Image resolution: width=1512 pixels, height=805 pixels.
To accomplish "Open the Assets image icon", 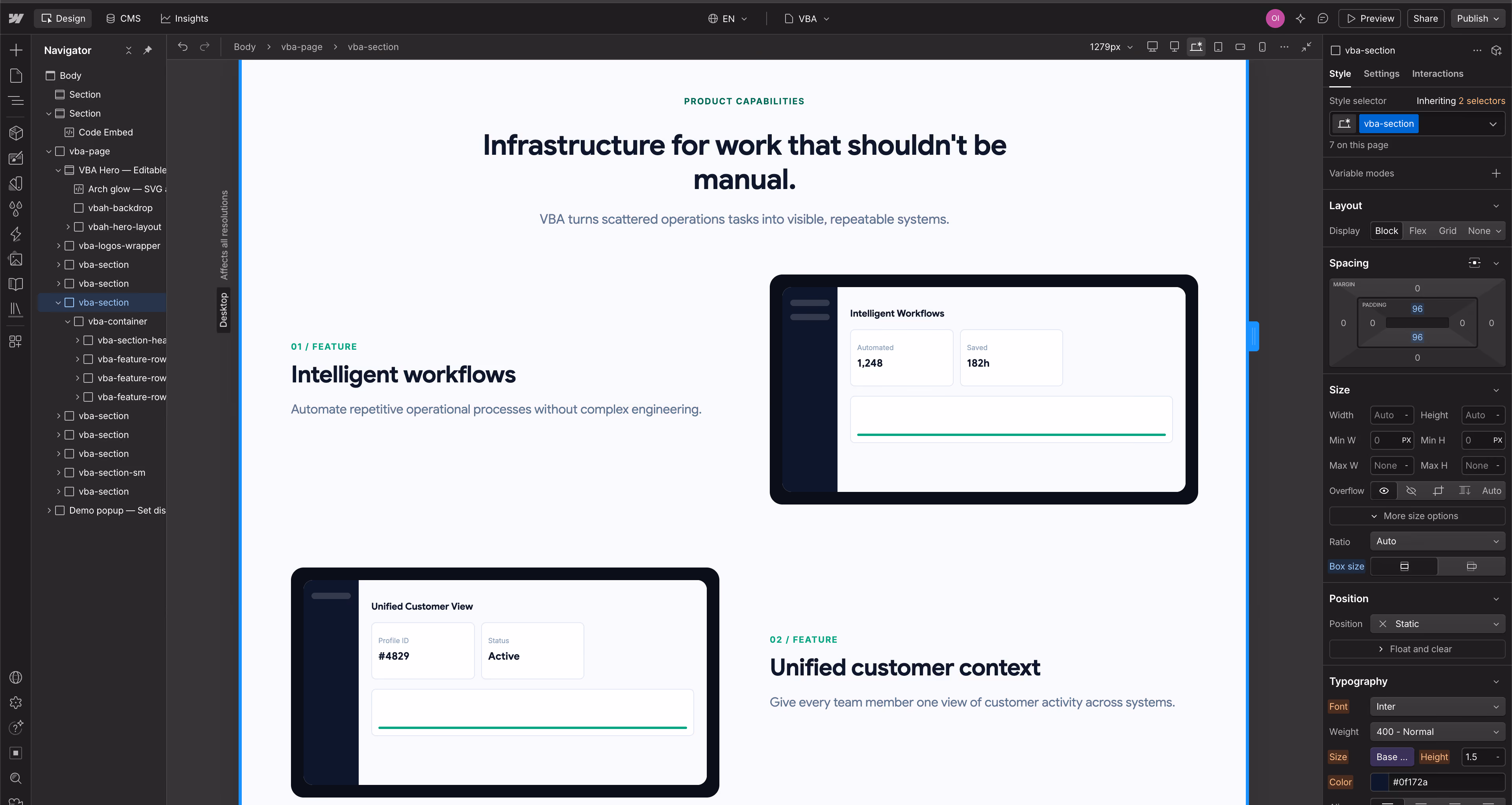I will (x=16, y=259).
